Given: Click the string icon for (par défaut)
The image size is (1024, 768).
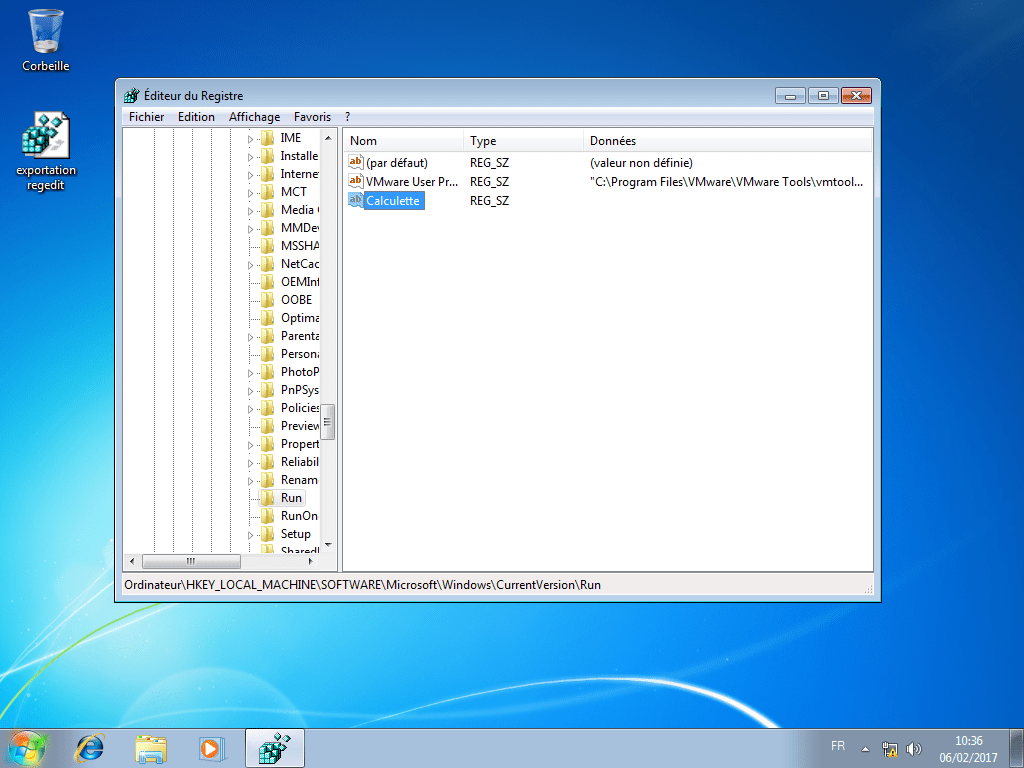Looking at the screenshot, I should coord(355,162).
